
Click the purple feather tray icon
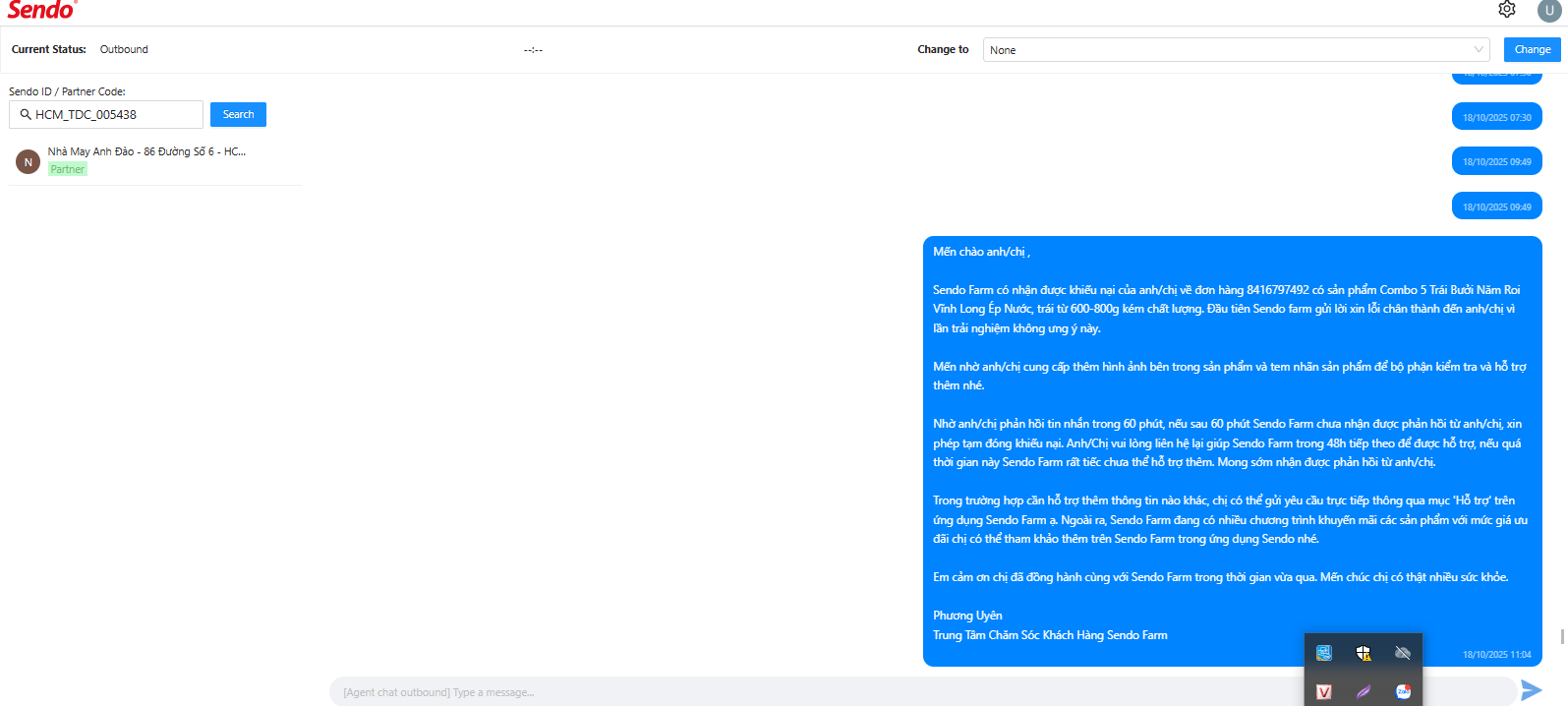(1364, 691)
